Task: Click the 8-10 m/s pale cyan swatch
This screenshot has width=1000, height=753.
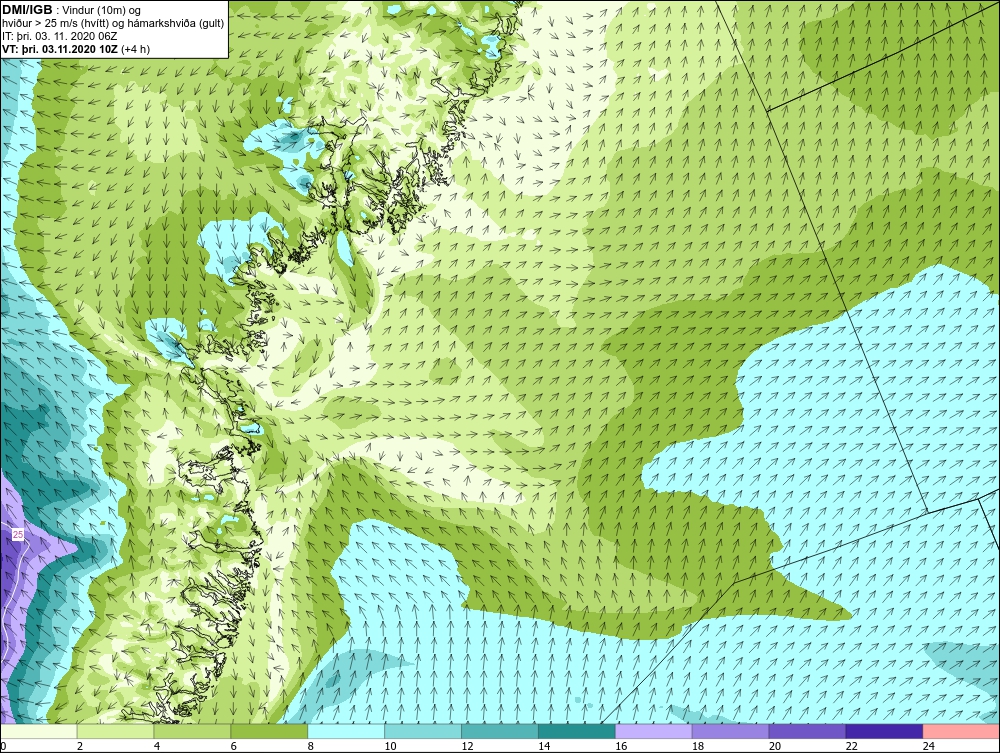Action: 346,731
